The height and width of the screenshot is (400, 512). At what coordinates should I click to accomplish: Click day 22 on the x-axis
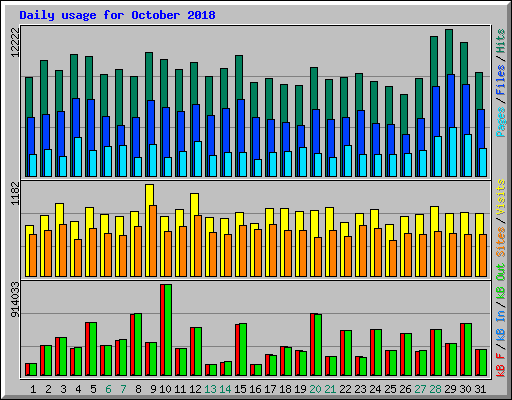point(345,389)
